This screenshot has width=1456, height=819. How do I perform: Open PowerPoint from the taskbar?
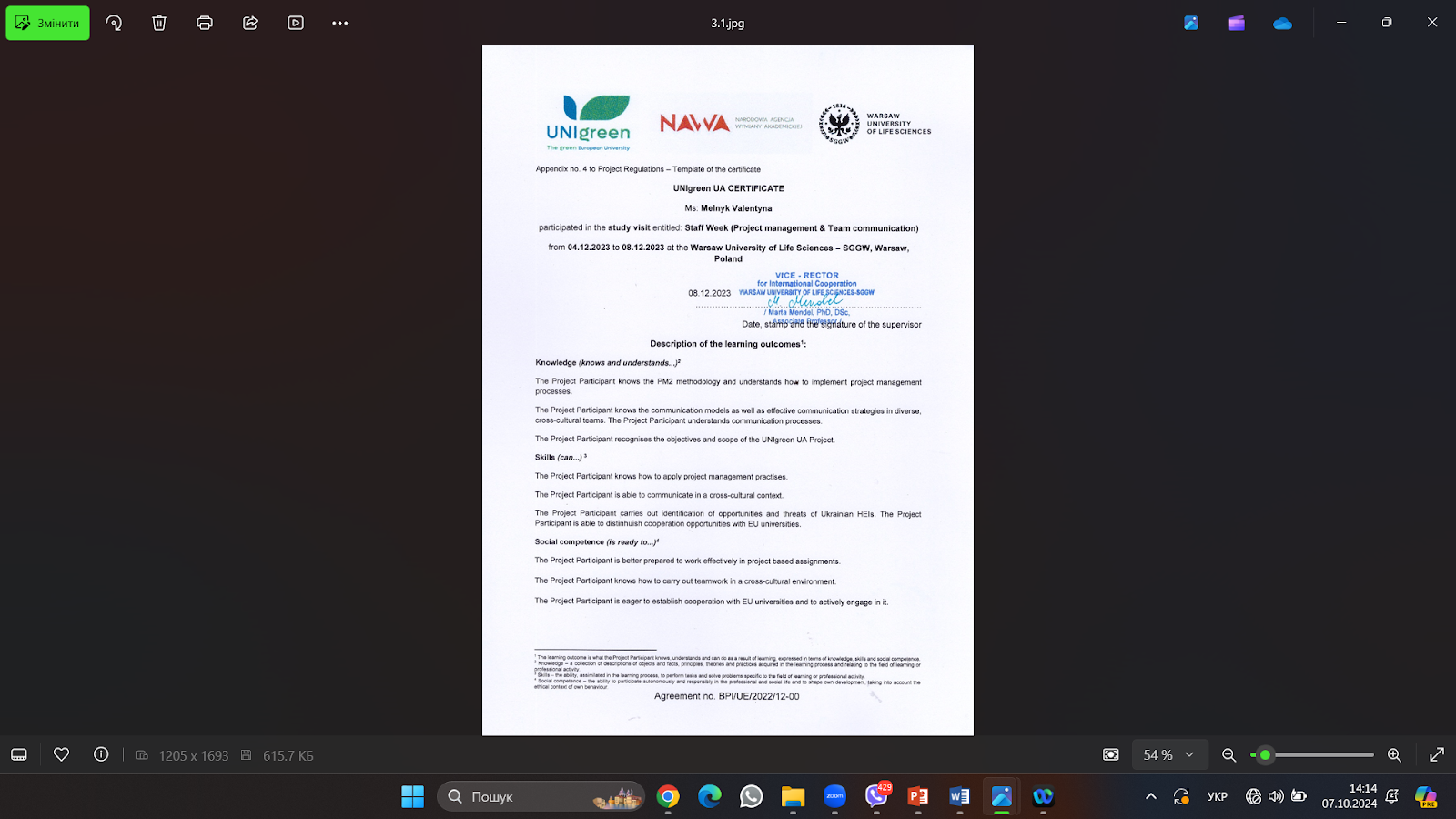pyautogui.click(x=918, y=796)
